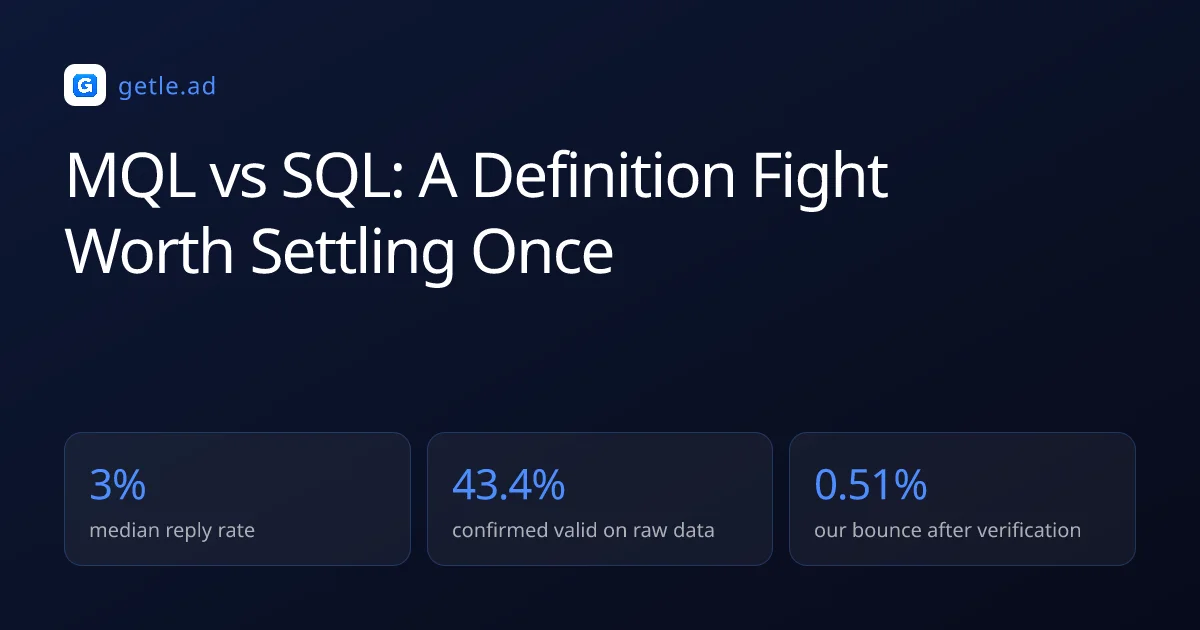The image size is (1200, 630).
Task: Click "our bounce after verification" label
Action: click(947, 530)
